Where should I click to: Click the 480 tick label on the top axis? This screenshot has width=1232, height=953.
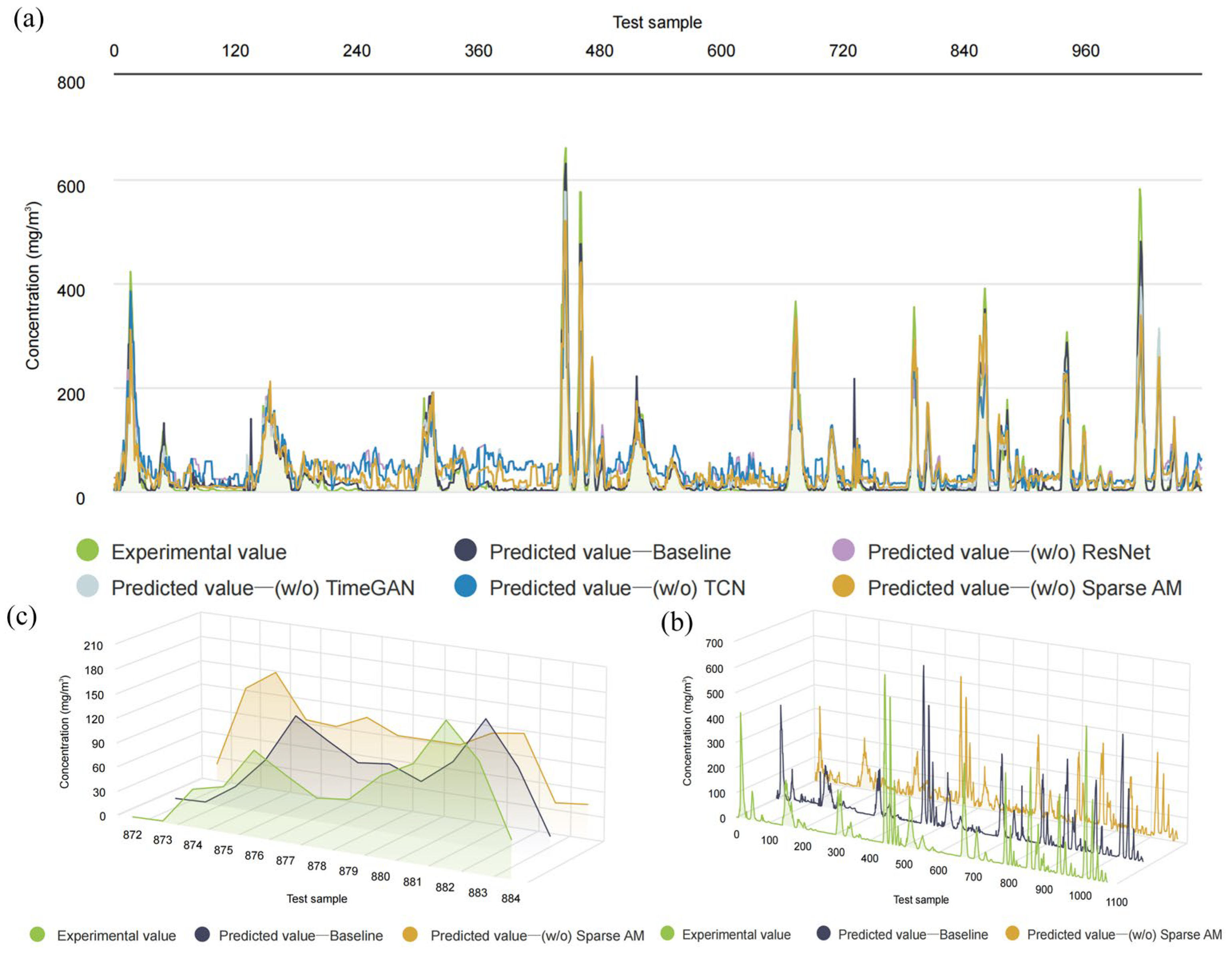[x=599, y=51]
